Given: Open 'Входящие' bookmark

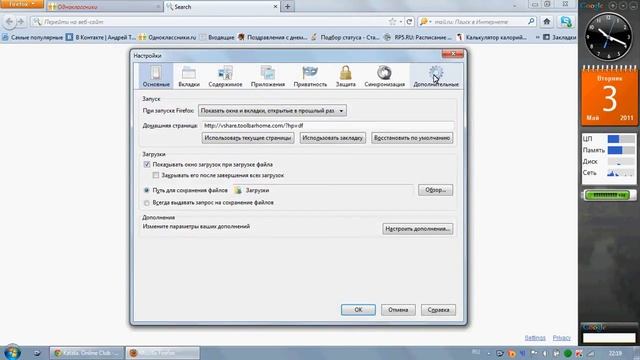Looking at the screenshot, I should 217,37.
